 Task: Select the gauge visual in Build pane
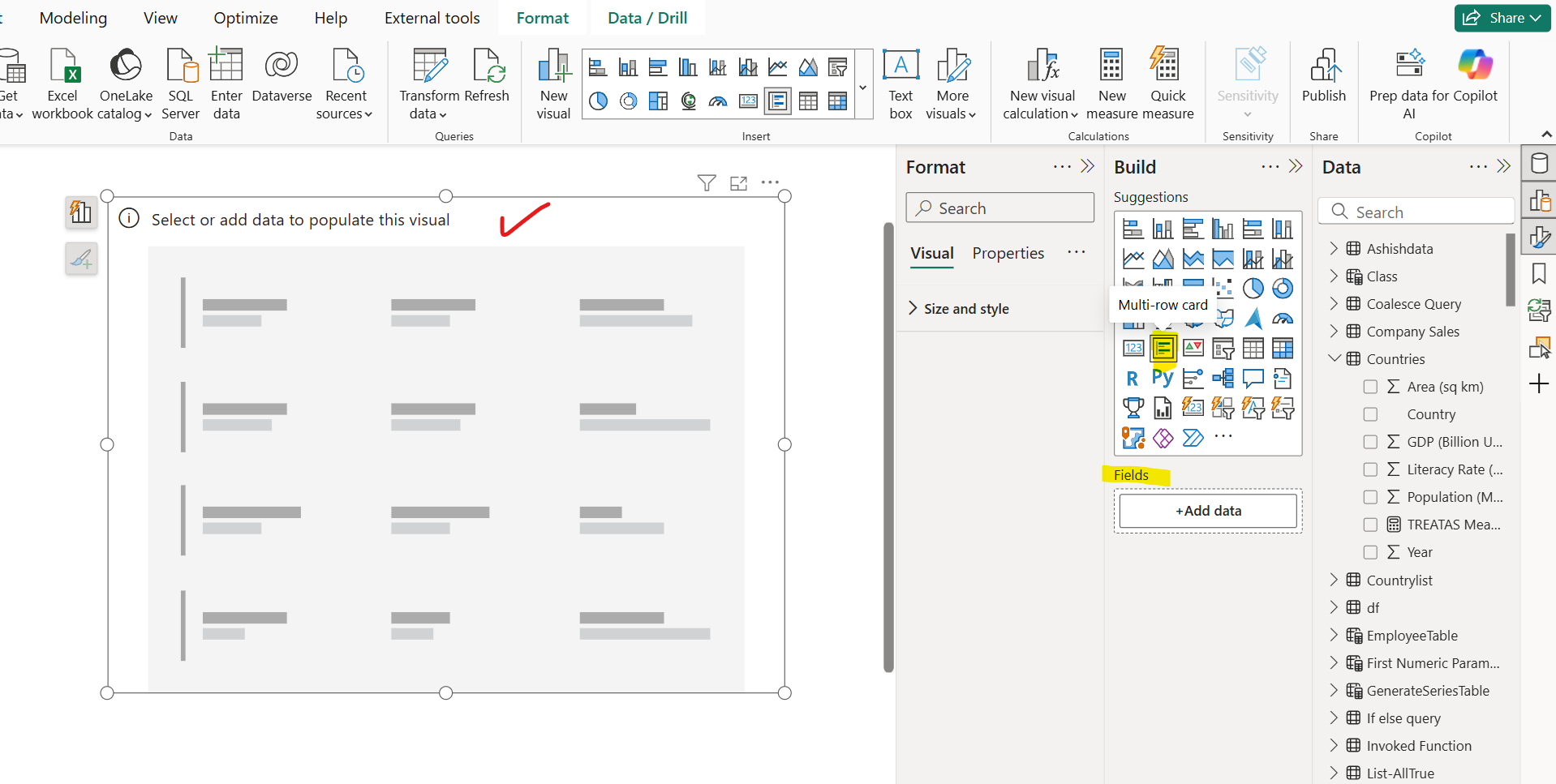click(x=1283, y=319)
